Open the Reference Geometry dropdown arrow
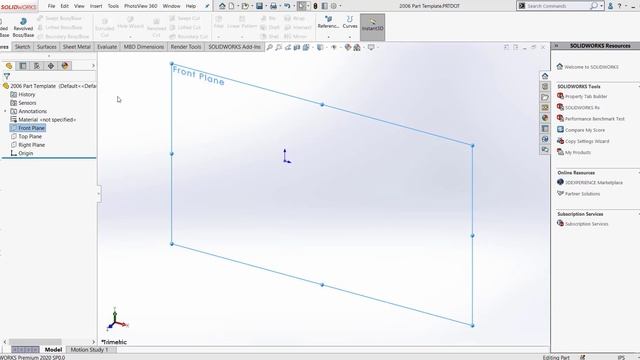The height and width of the screenshot is (360, 640). [x=328, y=37]
